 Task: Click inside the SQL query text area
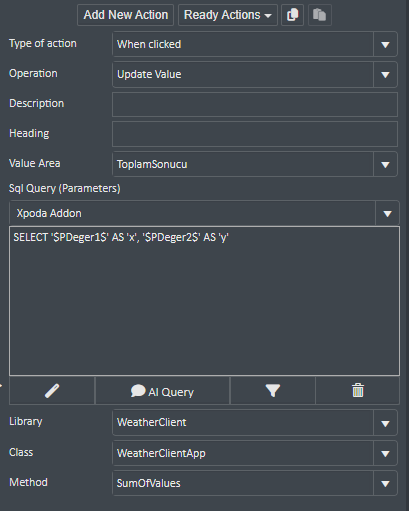tap(204, 301)
